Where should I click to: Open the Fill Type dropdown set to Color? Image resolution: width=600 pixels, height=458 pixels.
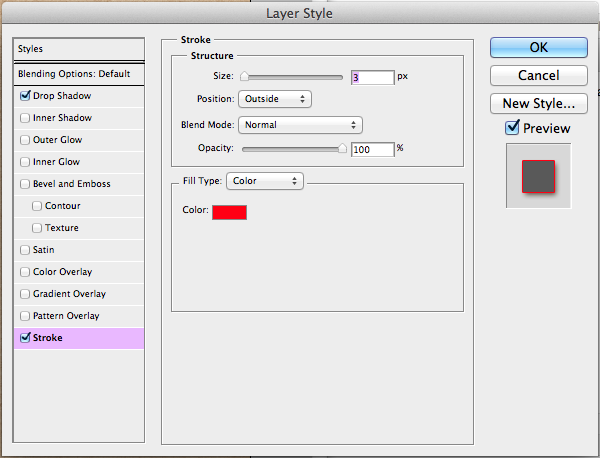(x=265, y=181)
